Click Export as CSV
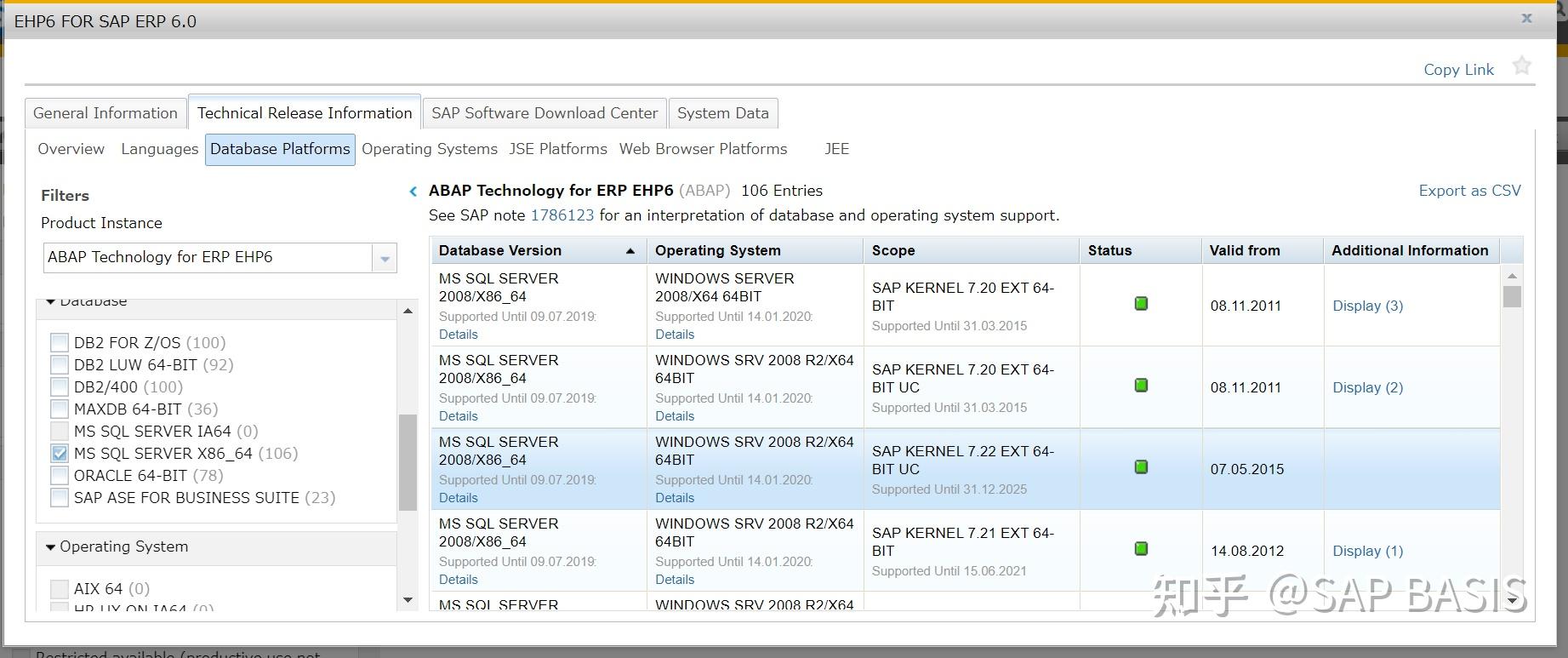 (x=1469, y=191)
